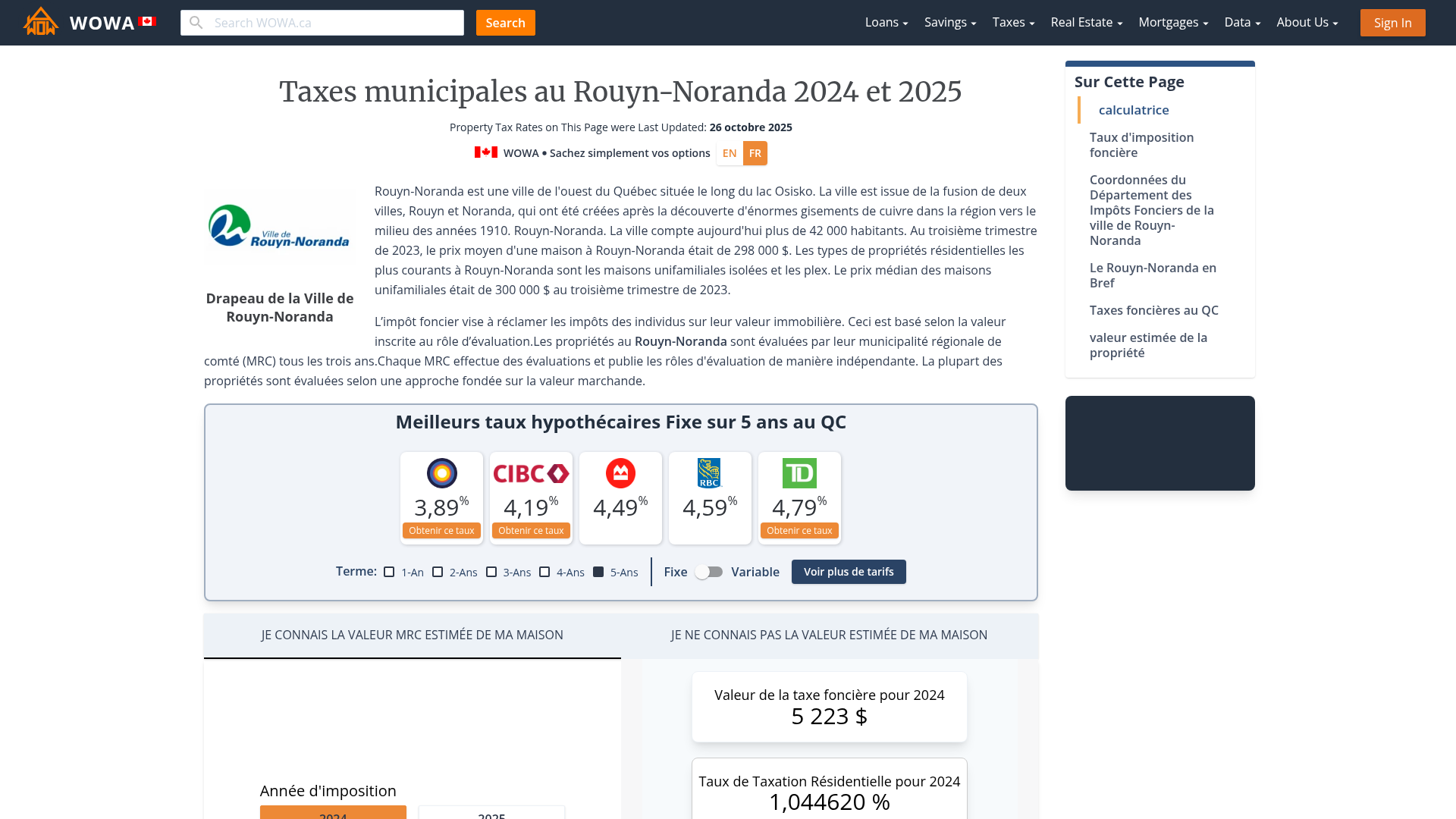Check the 1-An term checkbox
Image resolution: width=1456 pixels, height=819 pixels.
389,572
